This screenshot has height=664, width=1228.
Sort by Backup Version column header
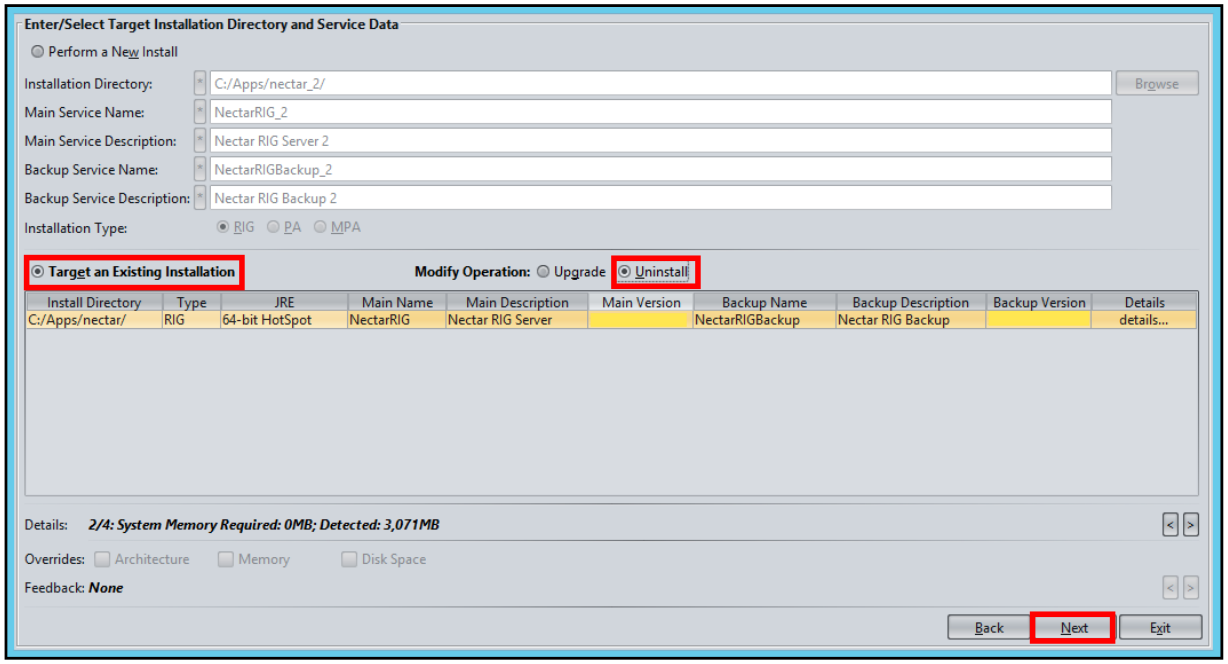(1039, 302)
